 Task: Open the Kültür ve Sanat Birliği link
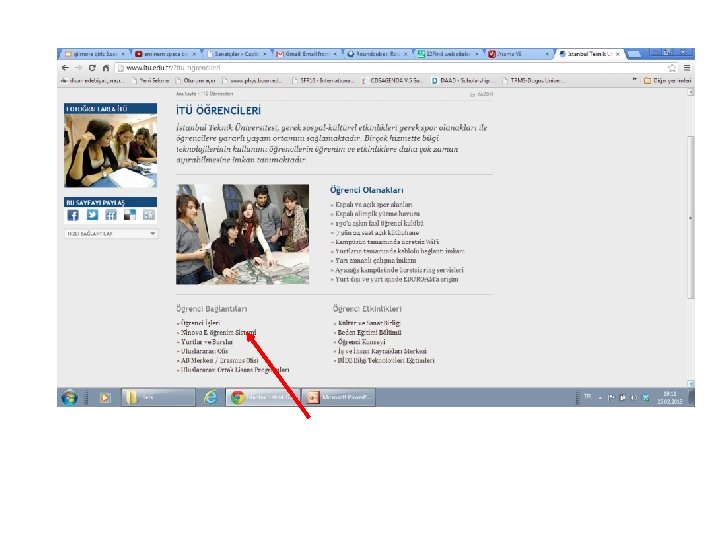(369, 323)
